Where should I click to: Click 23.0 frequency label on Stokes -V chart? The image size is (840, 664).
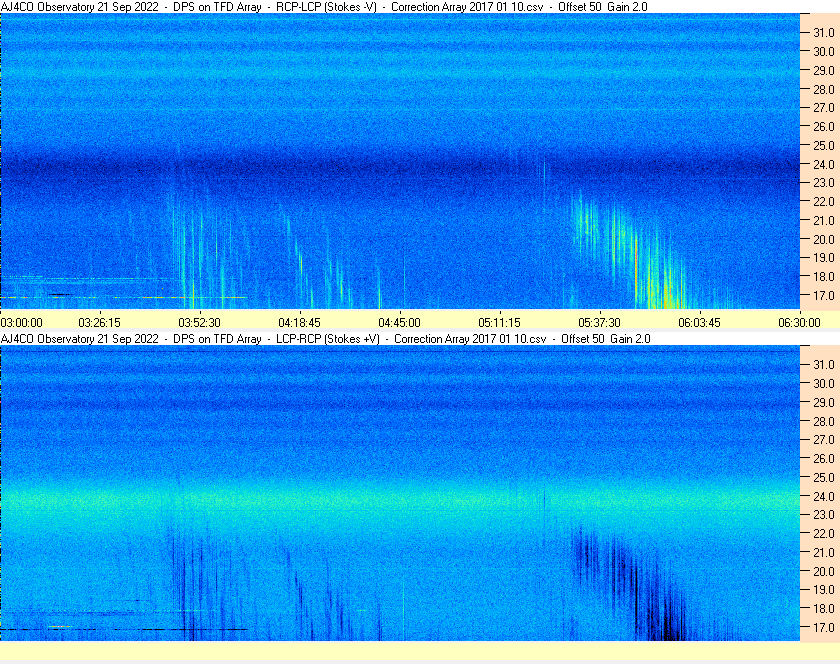tap(824, 183)
